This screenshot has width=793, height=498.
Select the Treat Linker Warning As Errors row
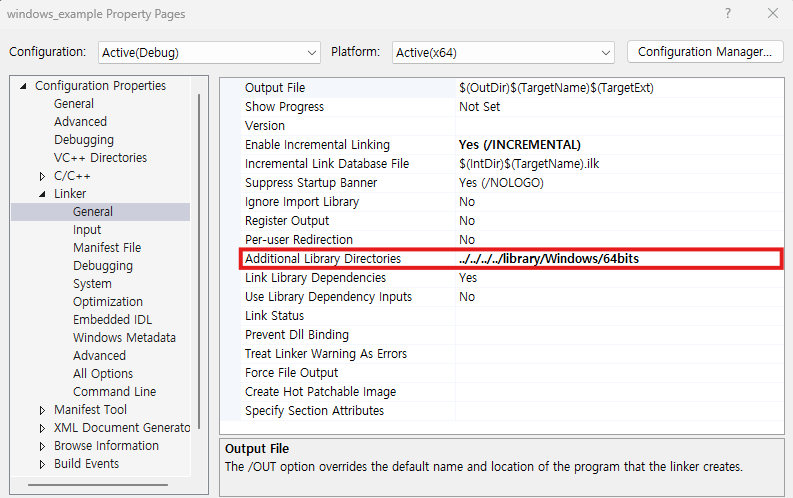(325, 354)
